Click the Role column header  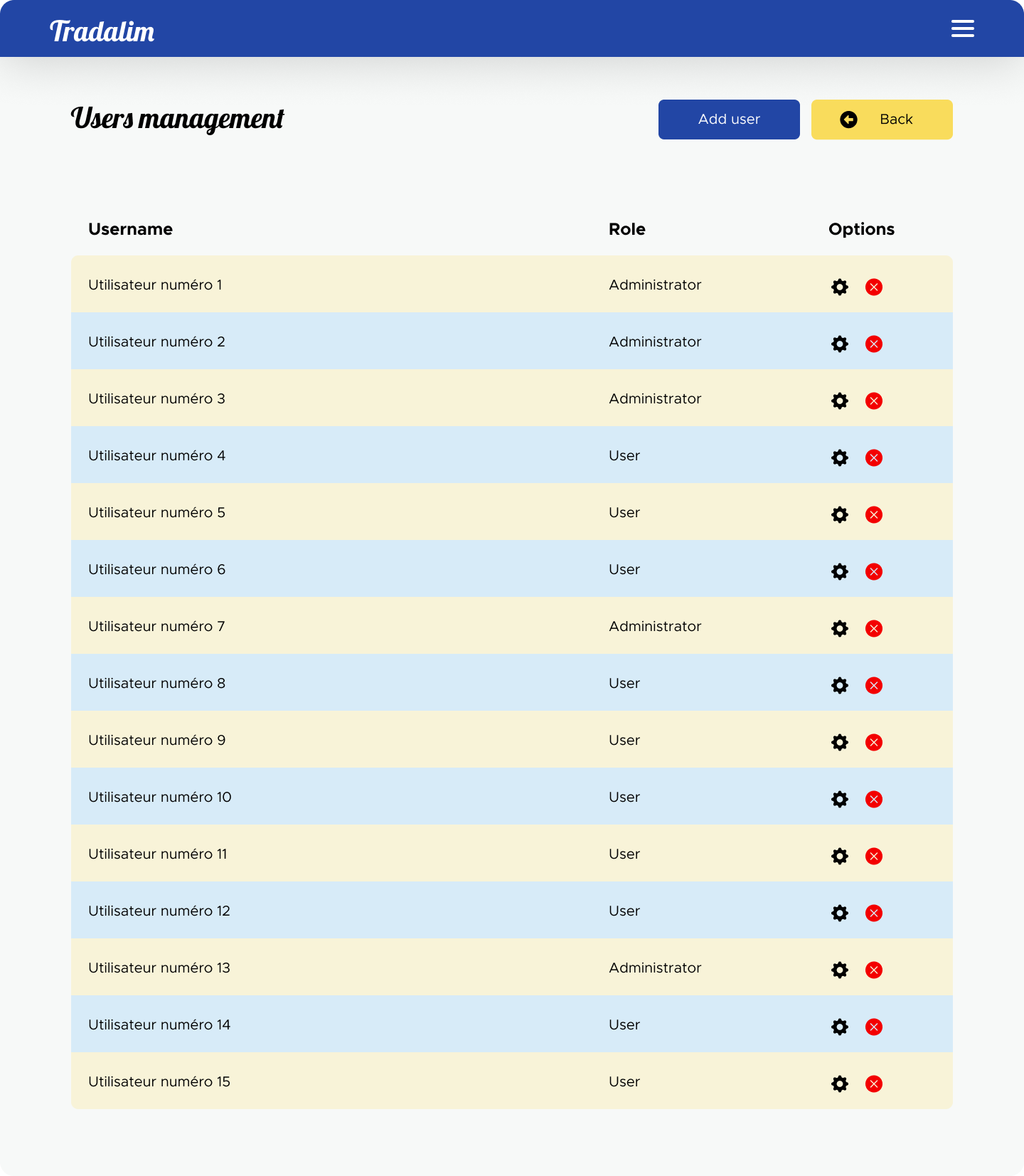pos(626,229)
